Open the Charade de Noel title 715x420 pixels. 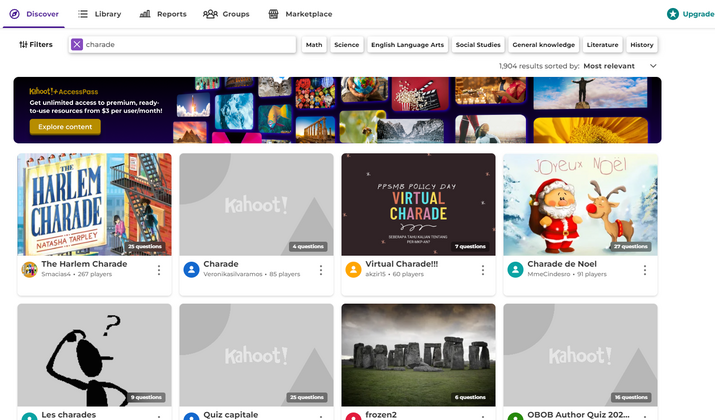(x=562, y=264)
